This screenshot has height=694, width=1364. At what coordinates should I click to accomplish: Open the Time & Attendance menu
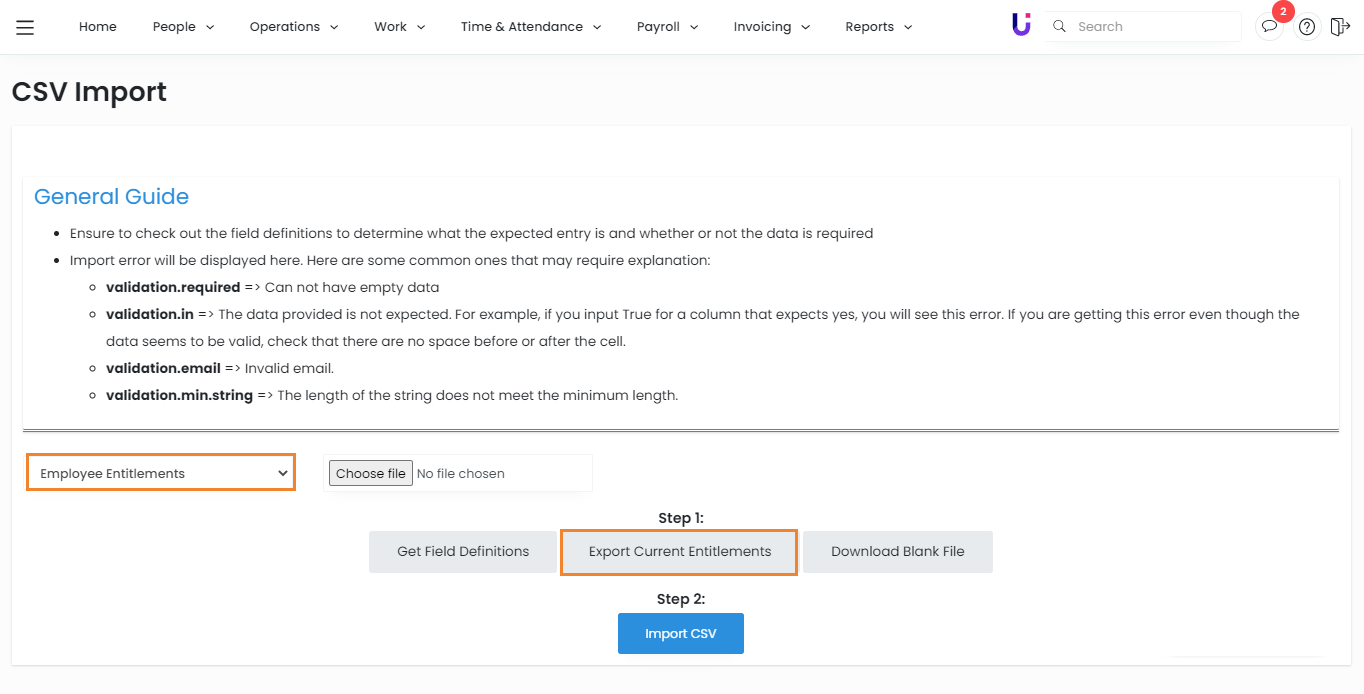click(x=530, y=27)
